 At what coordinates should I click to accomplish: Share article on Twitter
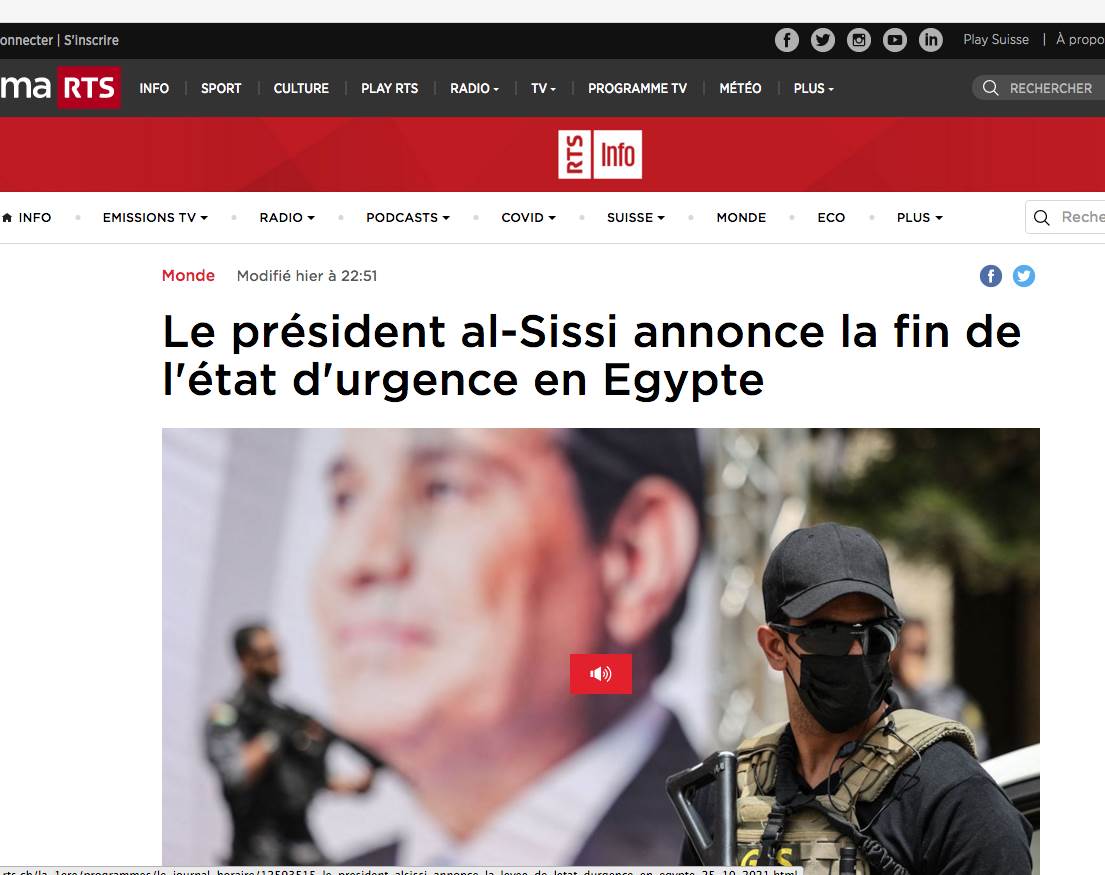(x=1023, y=276)
